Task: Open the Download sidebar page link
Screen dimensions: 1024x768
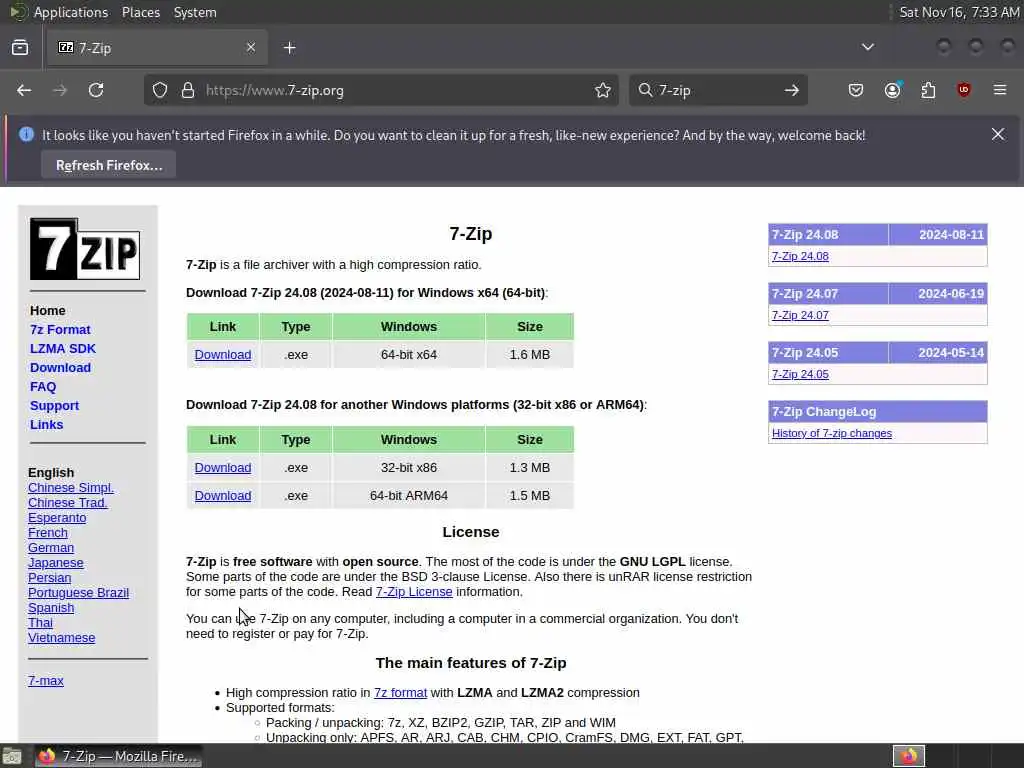Action: [x=60, y=368]
